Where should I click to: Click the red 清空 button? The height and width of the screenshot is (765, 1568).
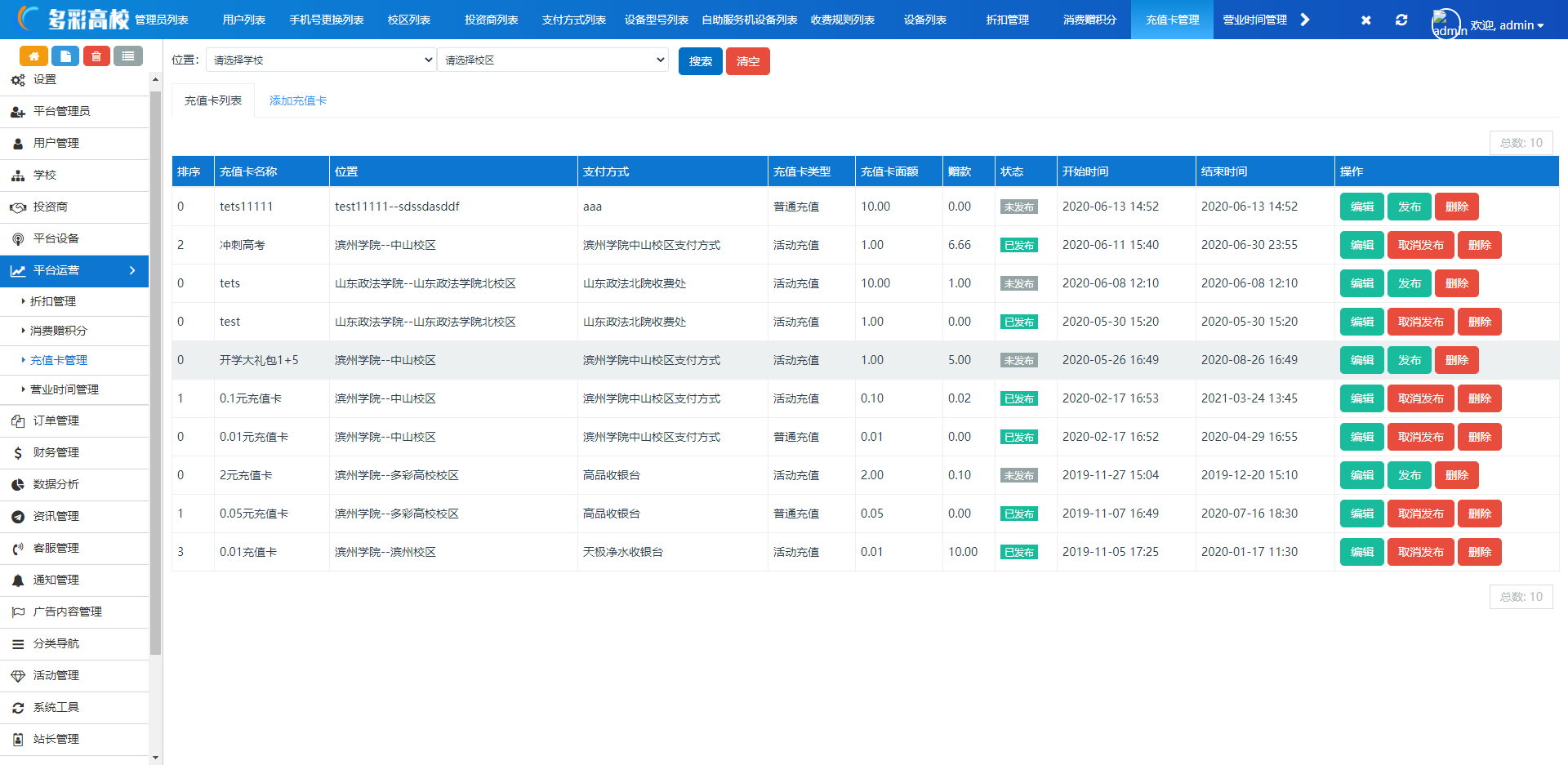tap(748, 61)
